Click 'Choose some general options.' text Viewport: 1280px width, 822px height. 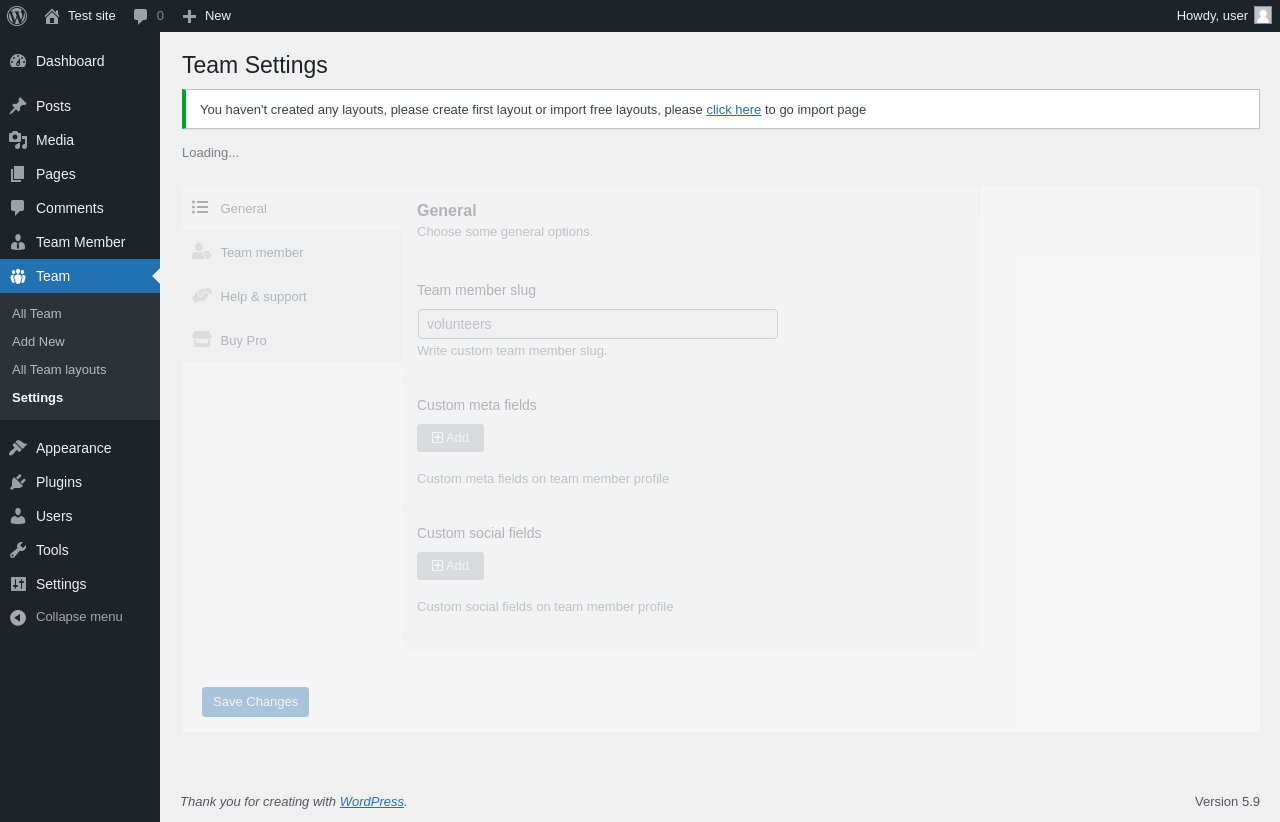coord(505,231)
